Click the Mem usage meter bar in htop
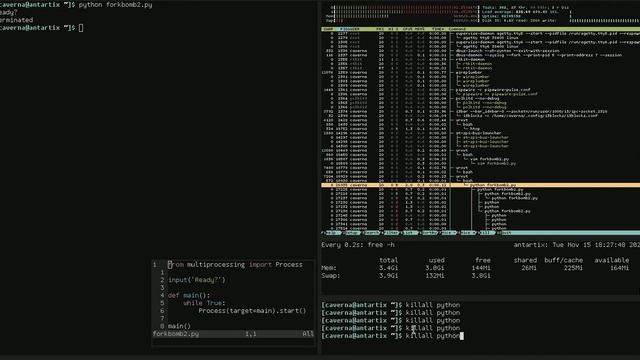This screenshot has height=360, width=640. pyautogui.click(x=402, y=16)
